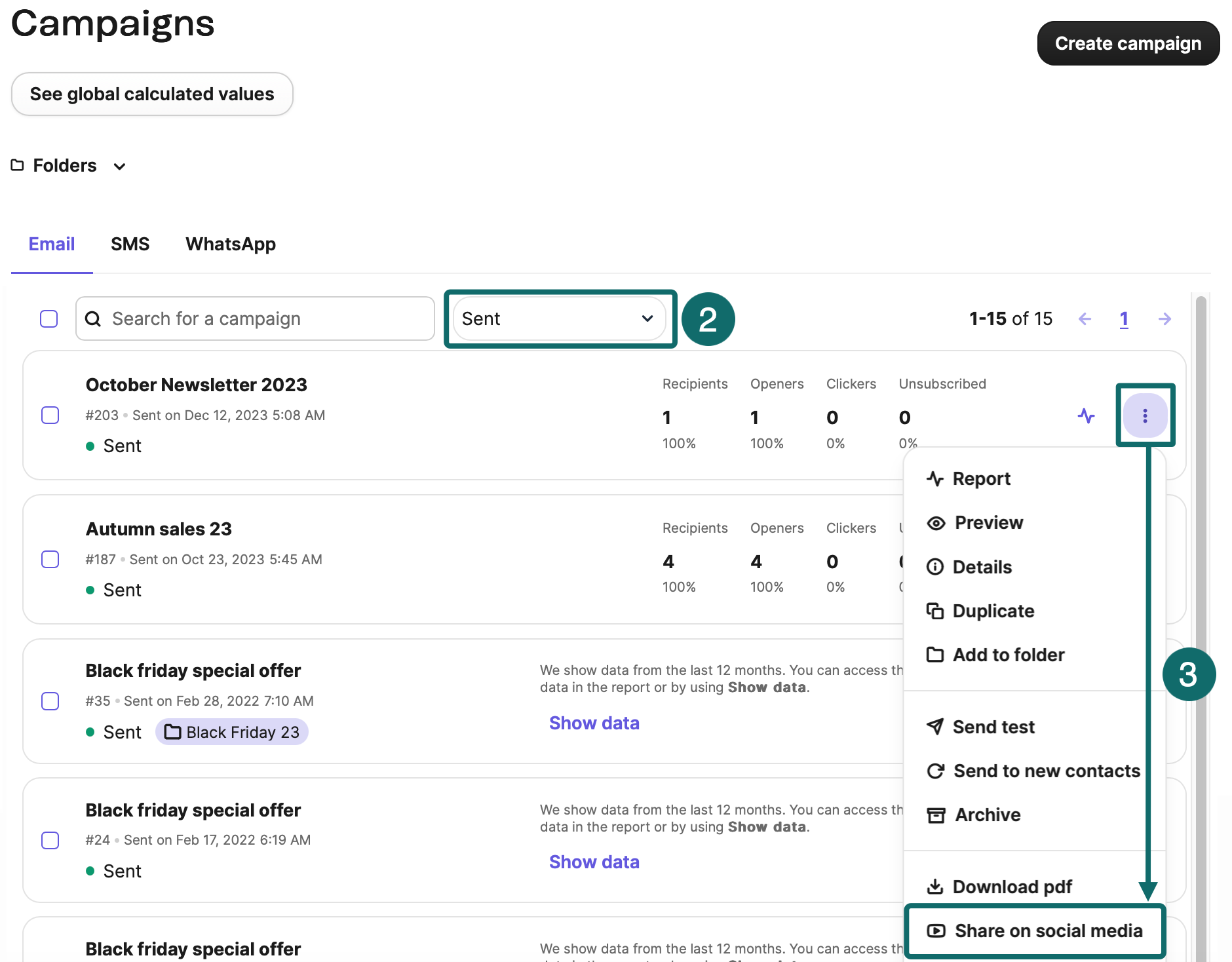The height and width of the screenshot is (962, 1232).
Task: Check the October Newsletter 2023 checkbox
Action: click(x=50, y=415)
